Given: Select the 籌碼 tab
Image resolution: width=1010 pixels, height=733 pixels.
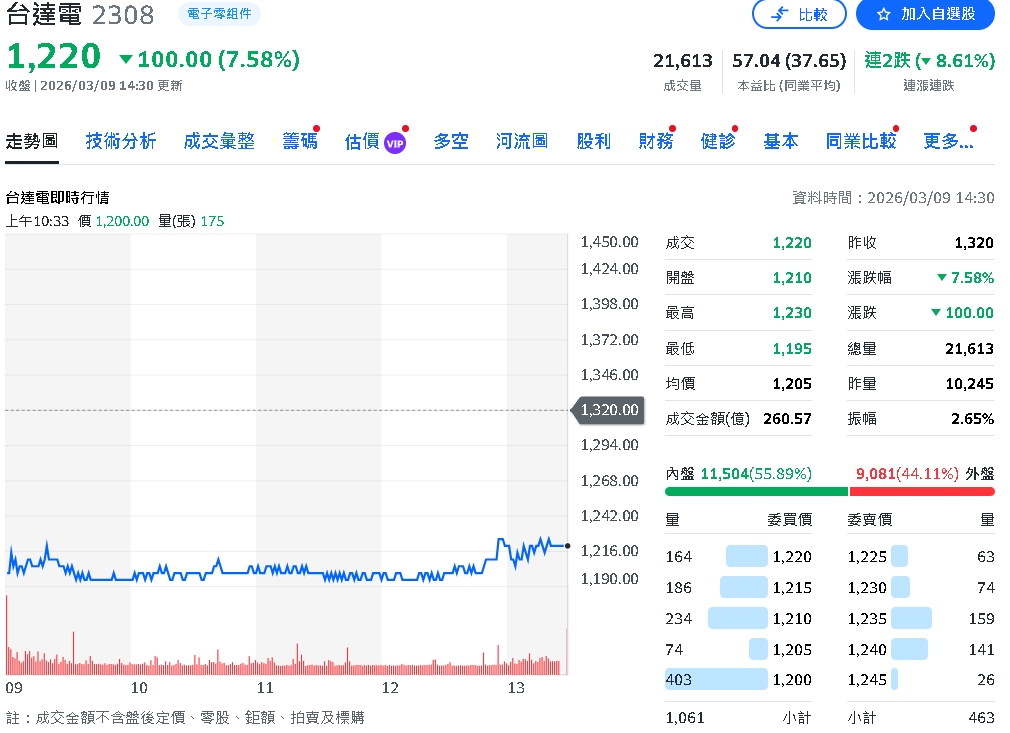Looking at the screenshot, I should click(299, 141).
